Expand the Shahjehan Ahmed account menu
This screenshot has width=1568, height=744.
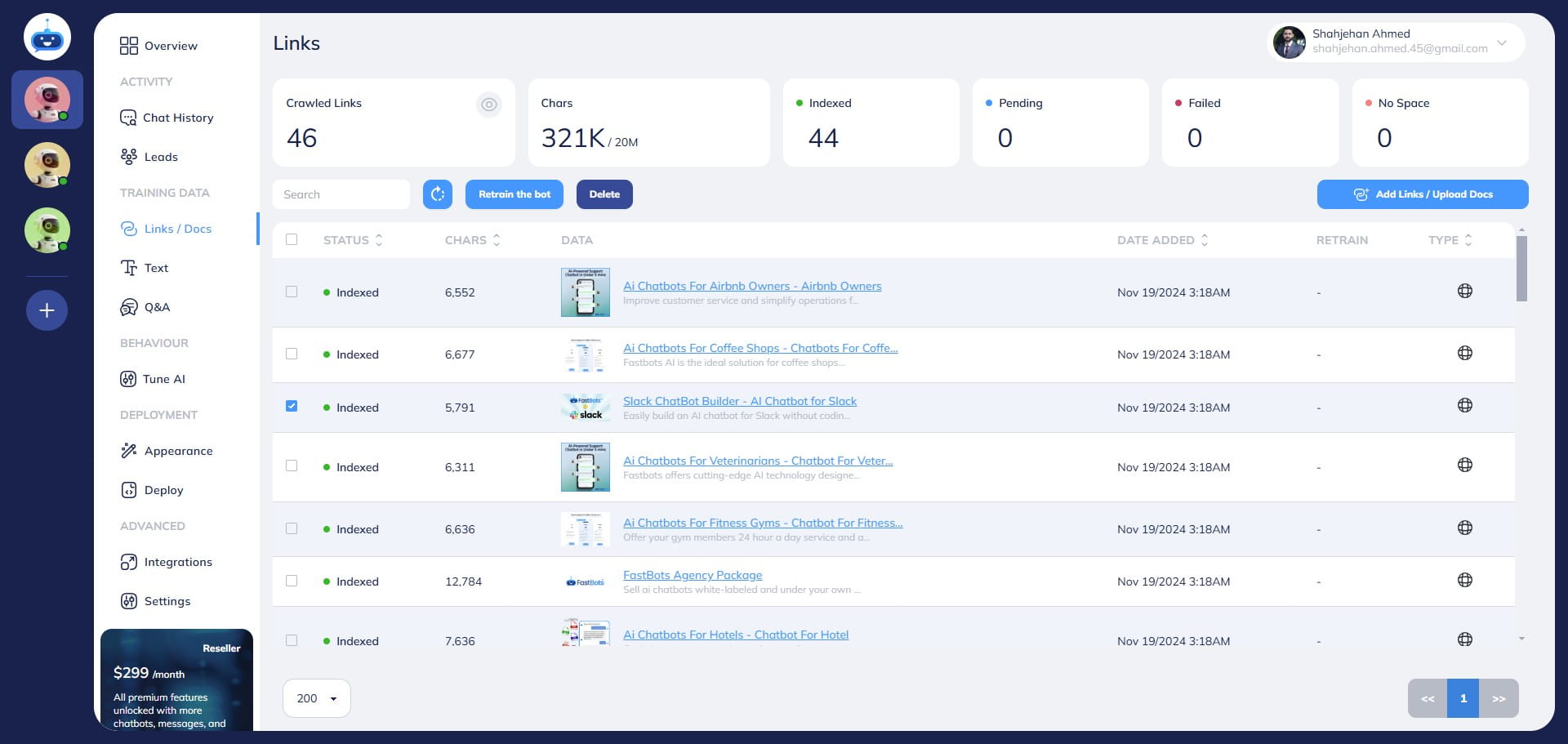pos(1501,42)
